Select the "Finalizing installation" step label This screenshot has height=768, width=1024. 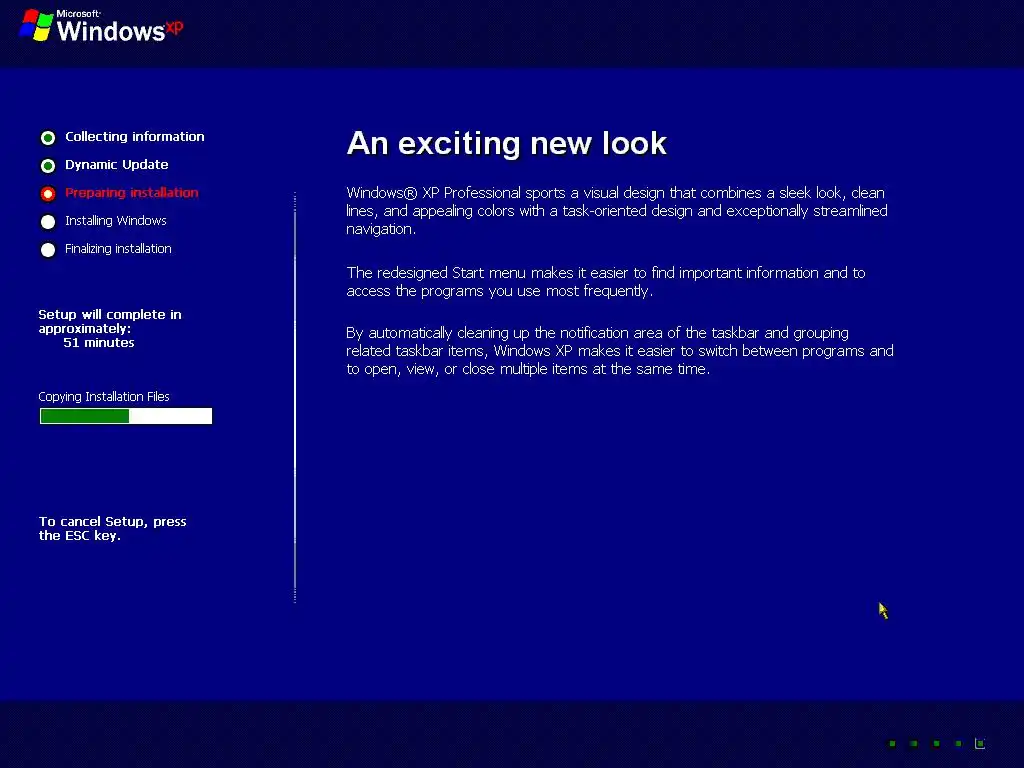tap(118, 249)
